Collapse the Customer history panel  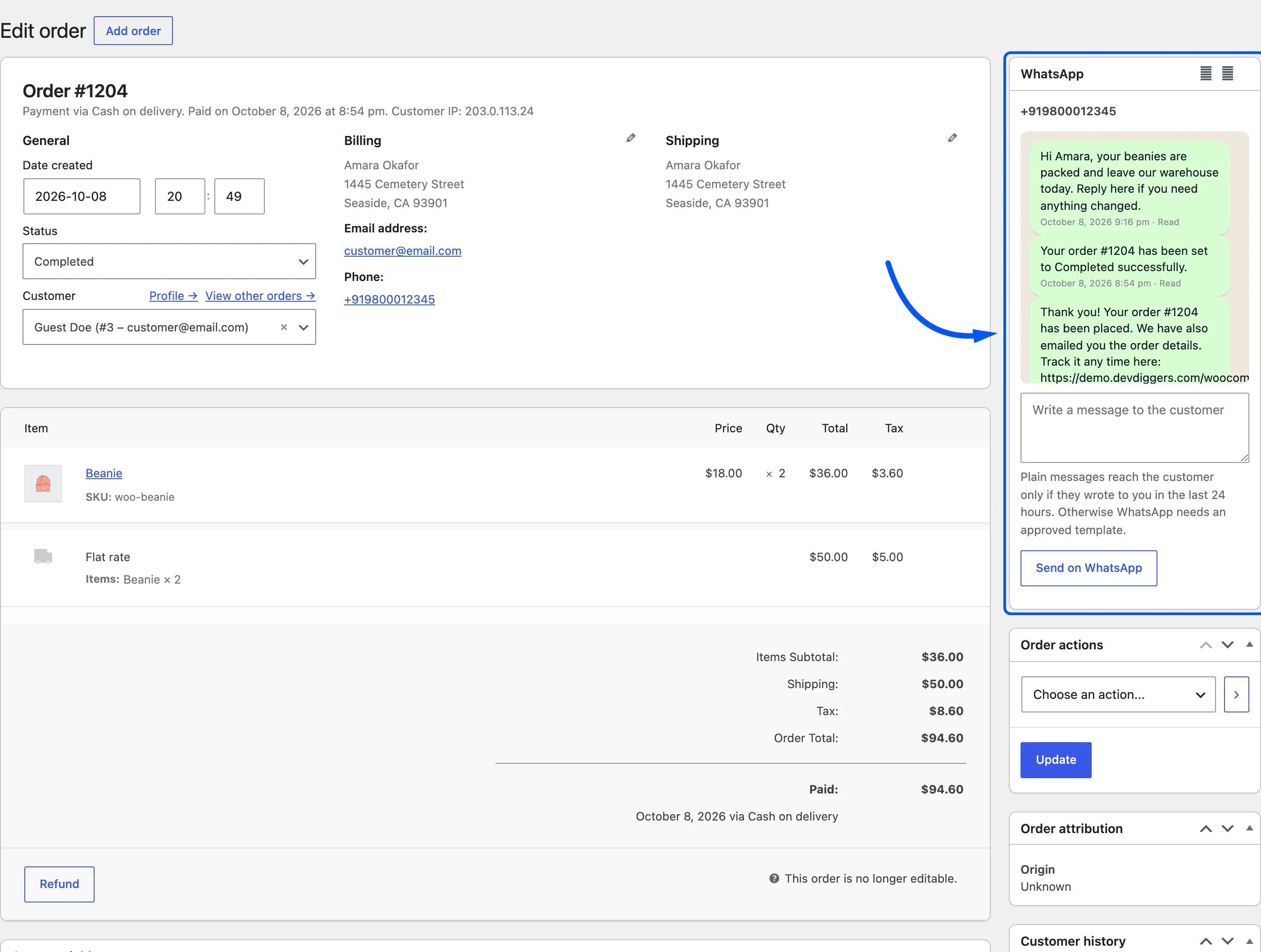pyautogui.click(x=1249, y=941)
